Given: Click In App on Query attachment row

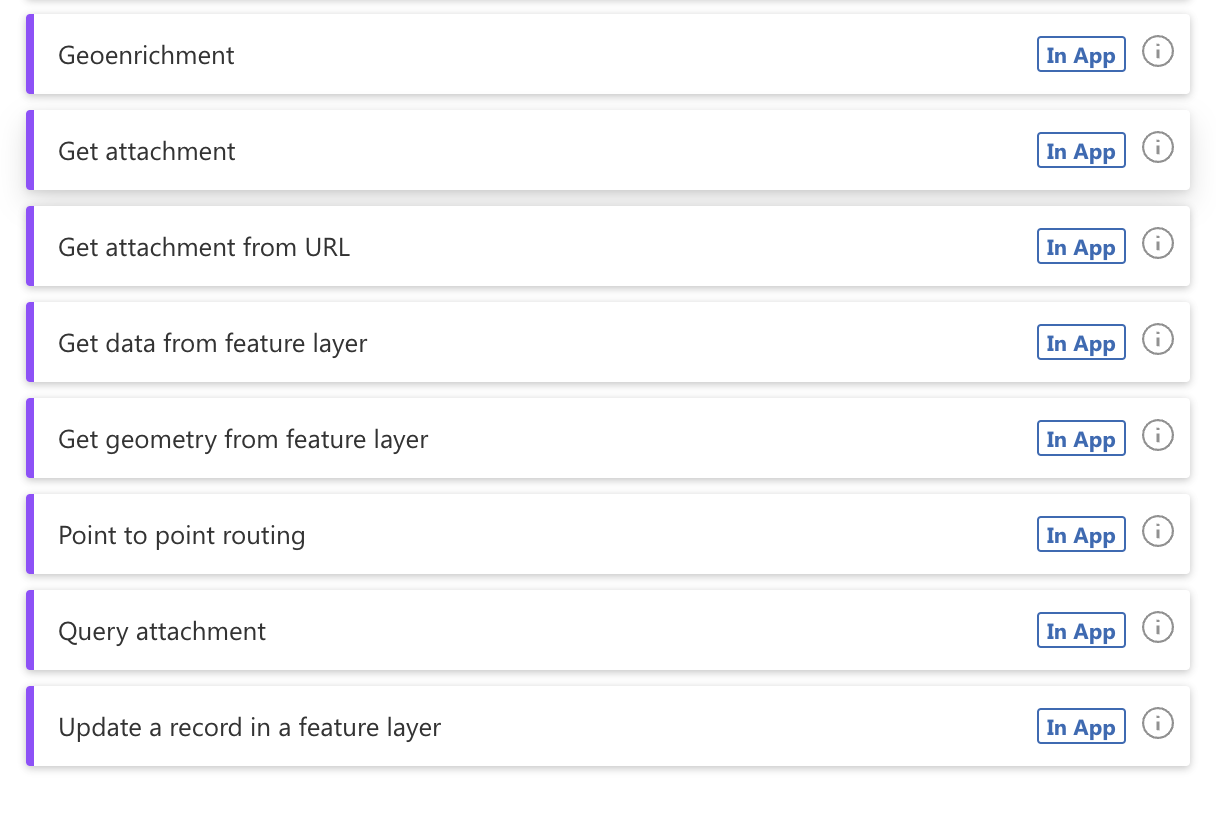Looking at the screenshot, I should point(1081,630).
